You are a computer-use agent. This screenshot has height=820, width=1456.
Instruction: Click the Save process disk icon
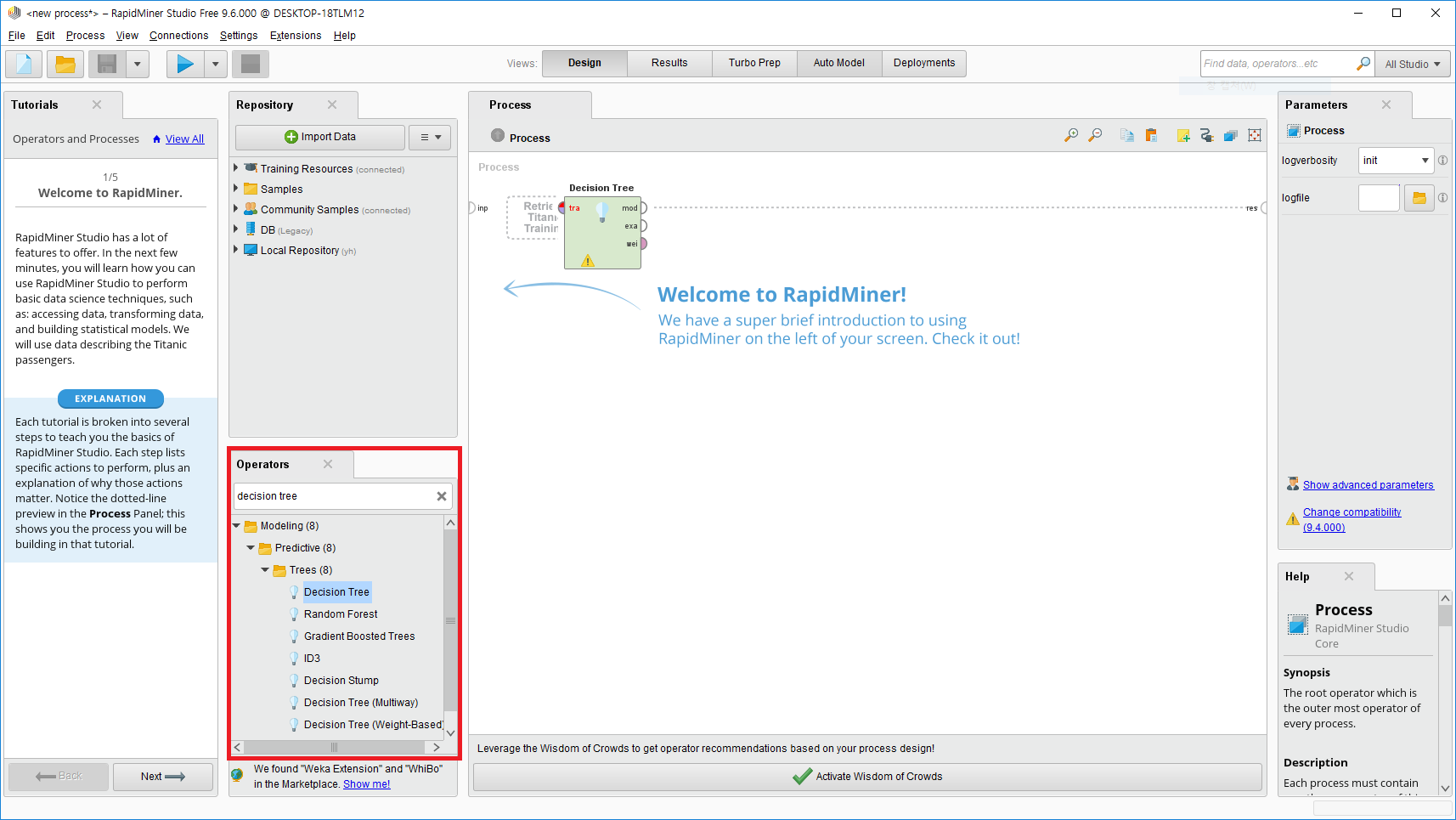pos(107,64)
